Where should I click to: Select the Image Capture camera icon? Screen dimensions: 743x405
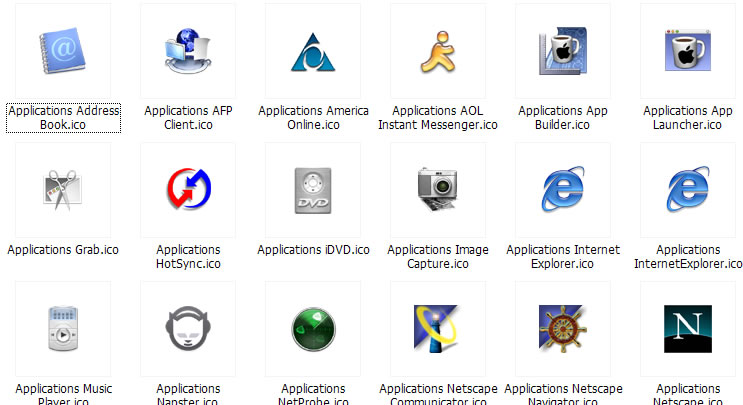(x=438, y=189)
